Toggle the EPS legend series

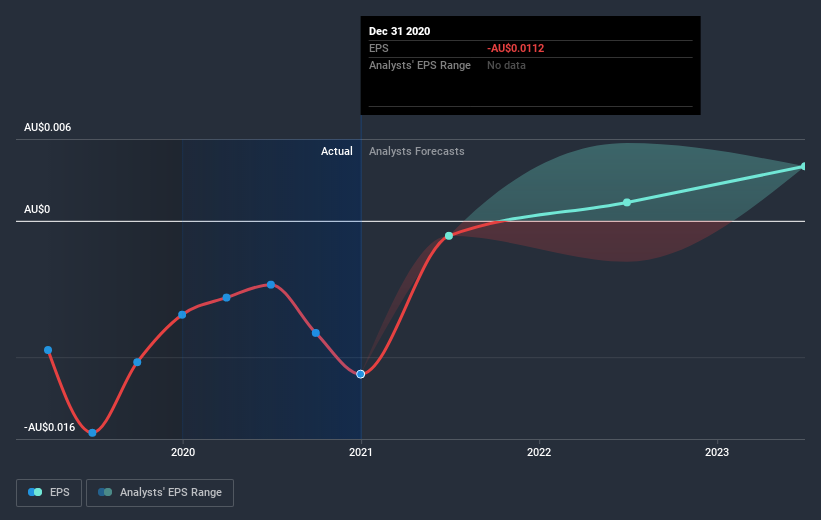tap(48, 492)
